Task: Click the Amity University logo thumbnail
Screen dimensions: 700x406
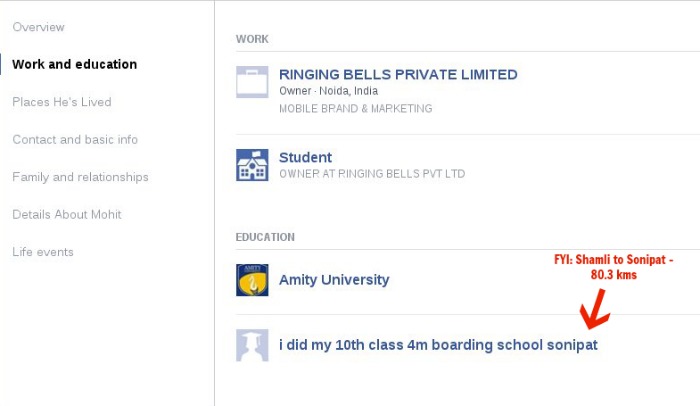Action: coord(252,280)
